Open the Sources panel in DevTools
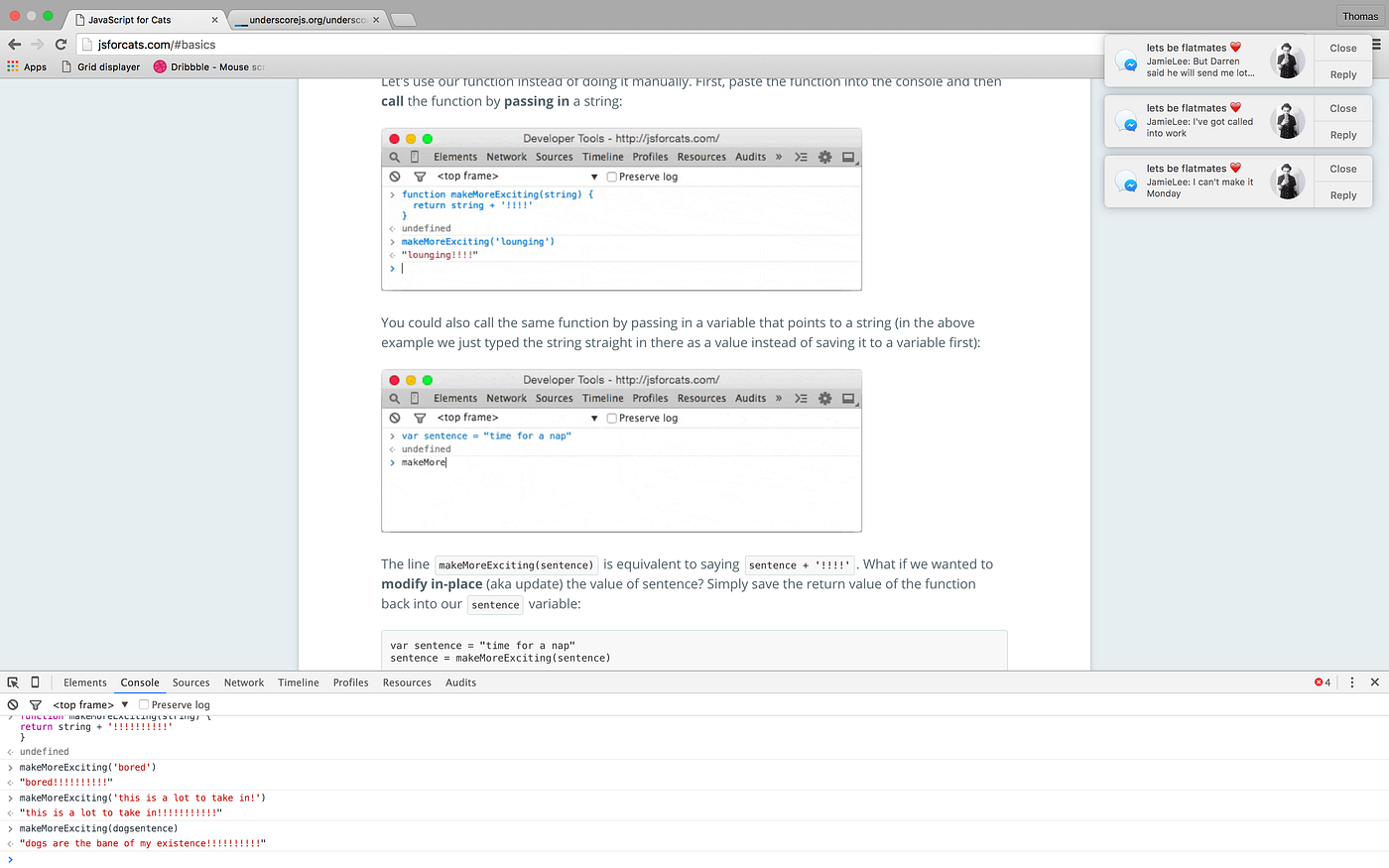Viewport: 1389px width, 868px height. pyautogui.click(x=190, y=682)
